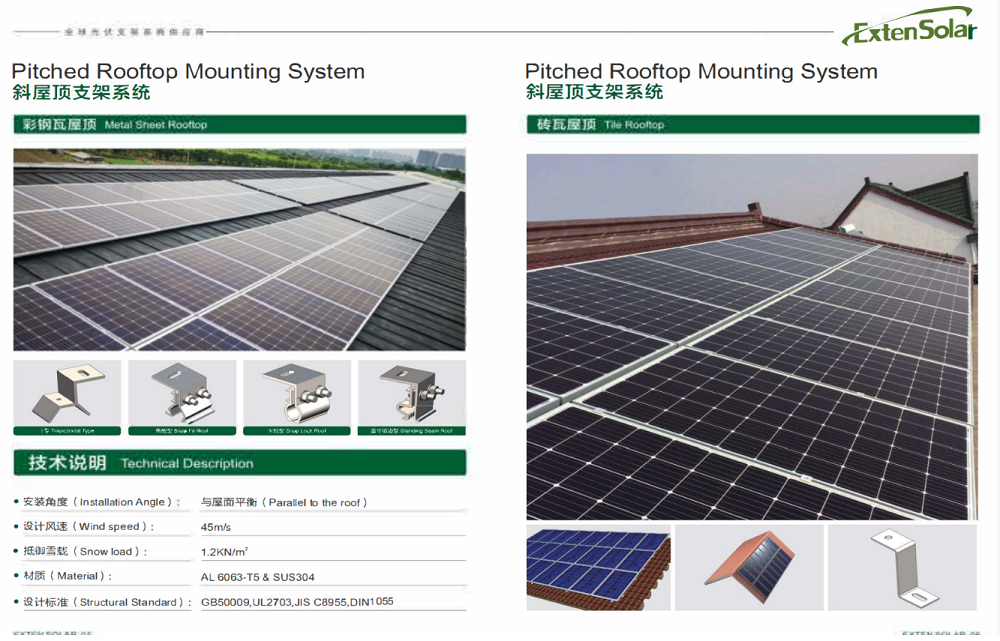1000x641 pixels.
Task: Open the tile rooftop solar photo
Action: [x=751, y=336]
